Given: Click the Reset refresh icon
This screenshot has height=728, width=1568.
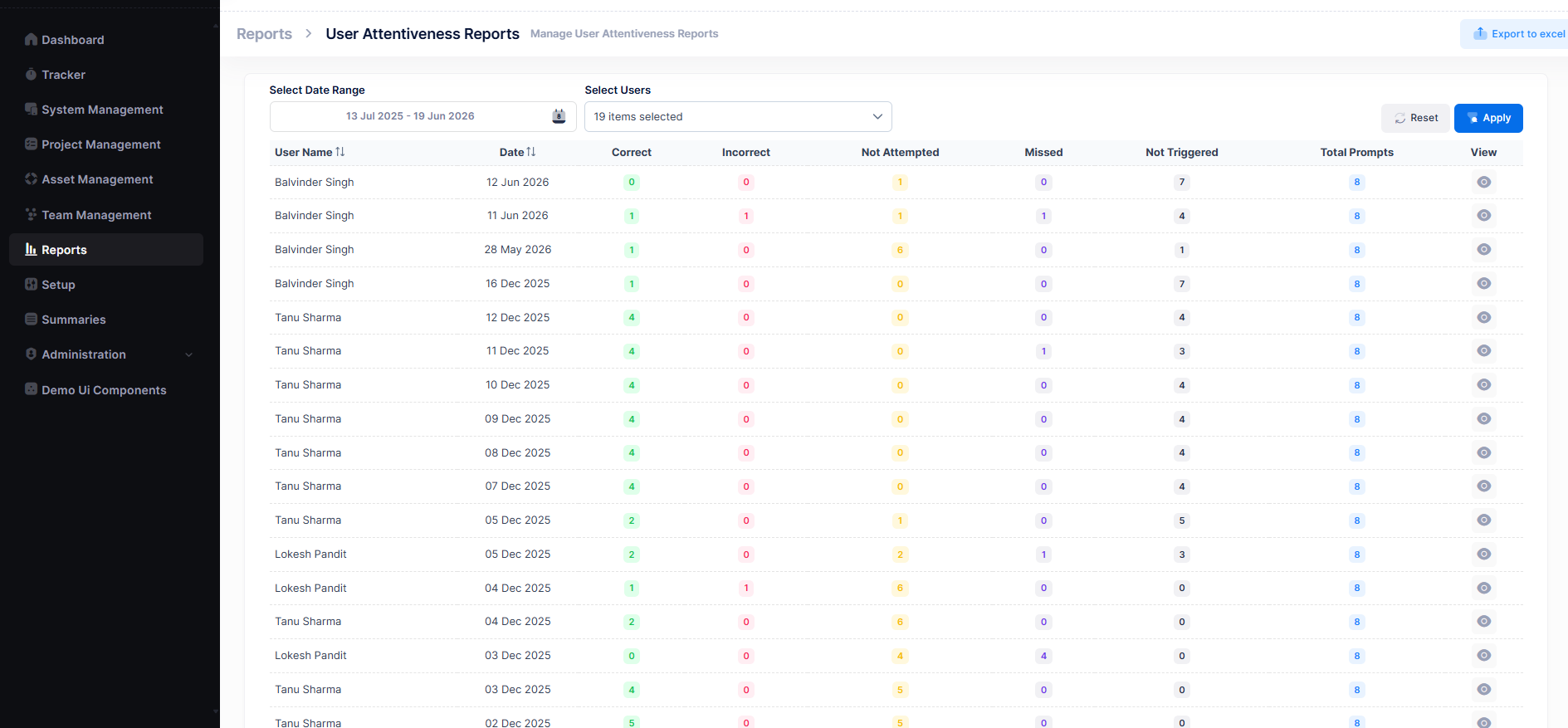Looking at the screenshot, I should click(1400, 119).
